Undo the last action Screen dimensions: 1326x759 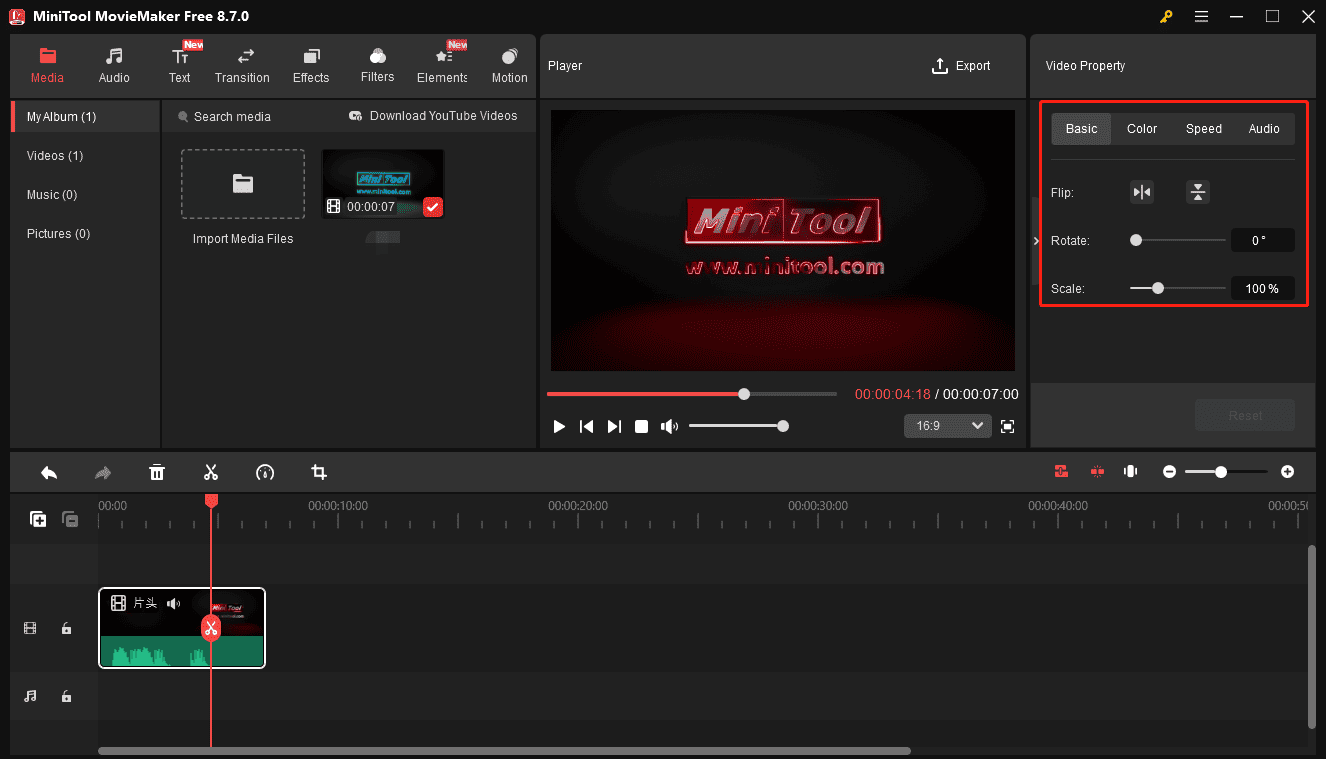coord(49,472)
